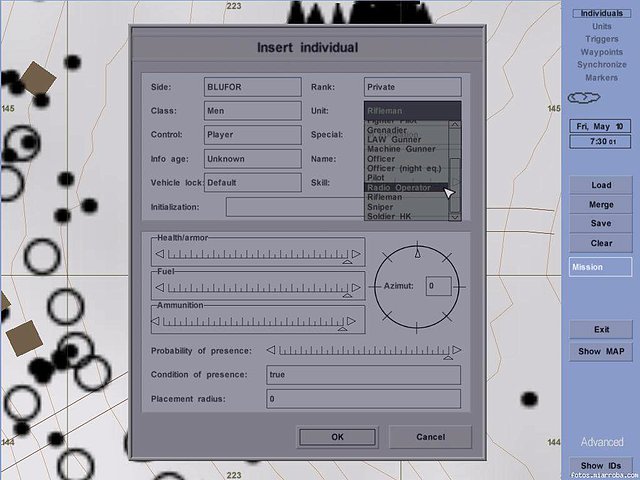Viewport: 640px width, 480px height.
Task: Click the Probability of presence slider track
Action: pyautogui.click(x=364, y=351)
